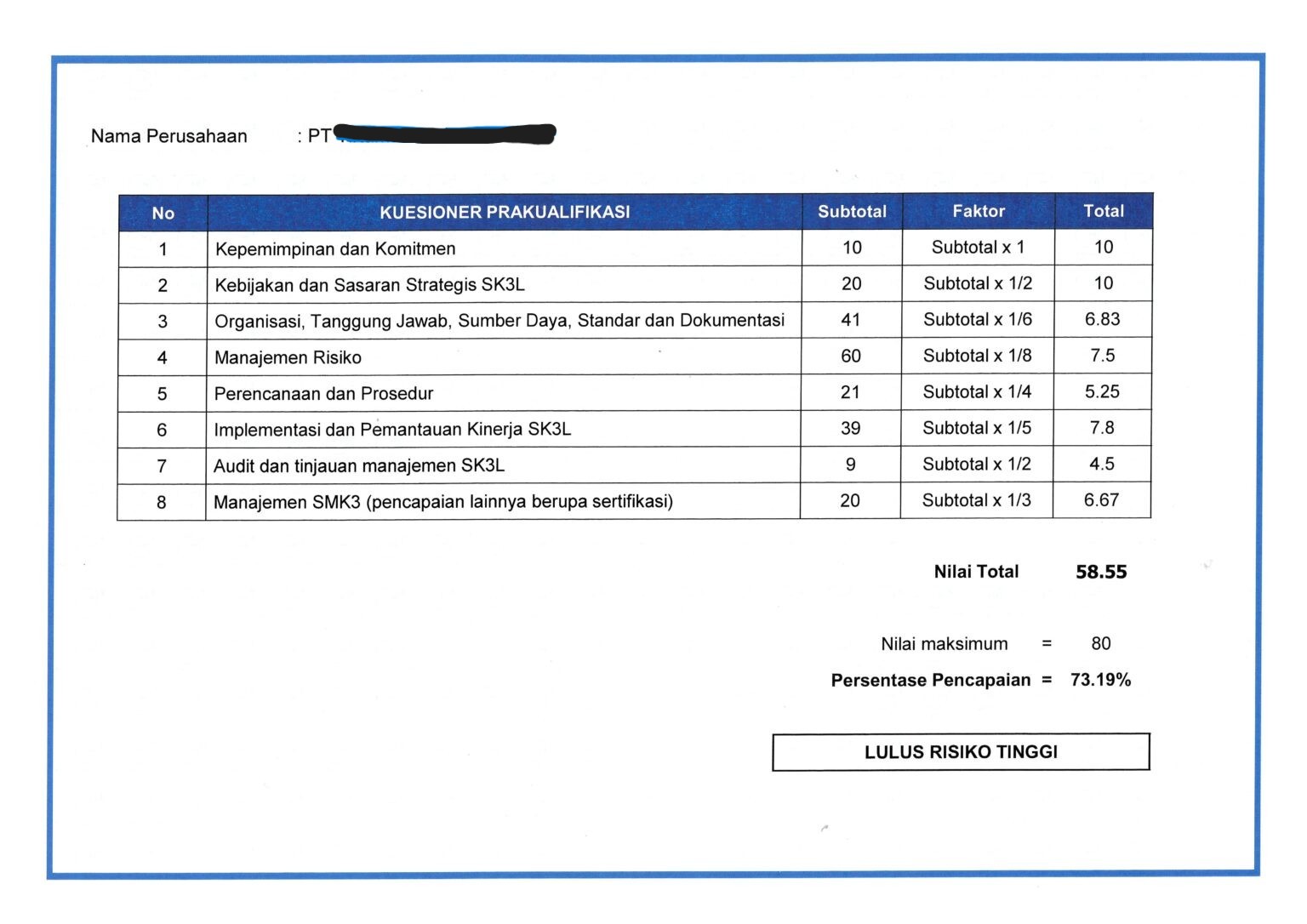
Task: Select the Subtotal column header
Action: [851, 211]
